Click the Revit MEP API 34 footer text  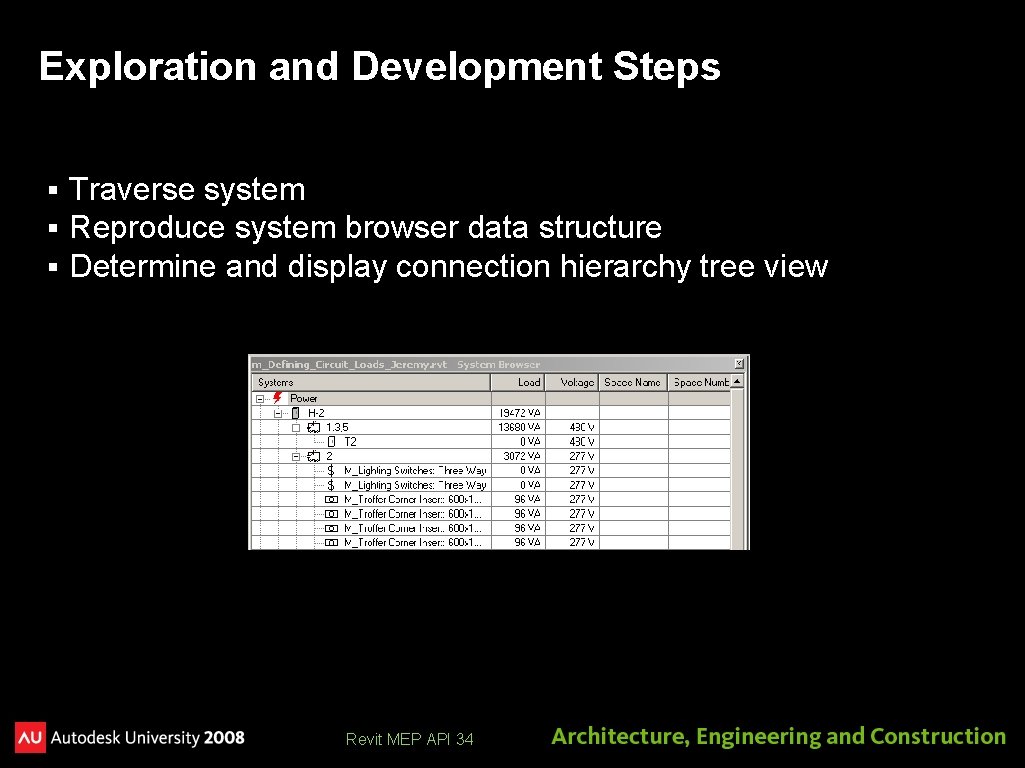pos(409,739)
